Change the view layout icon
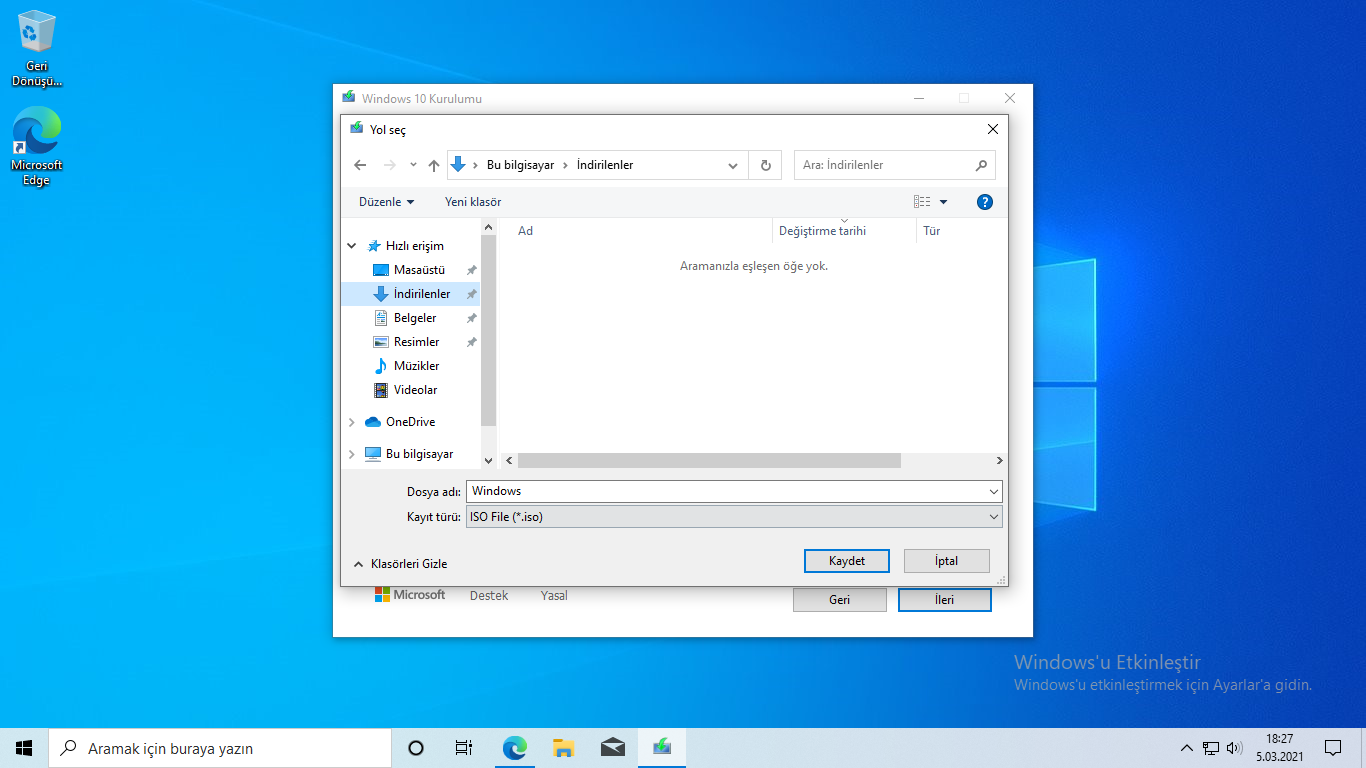 click(x=922, y=202)
